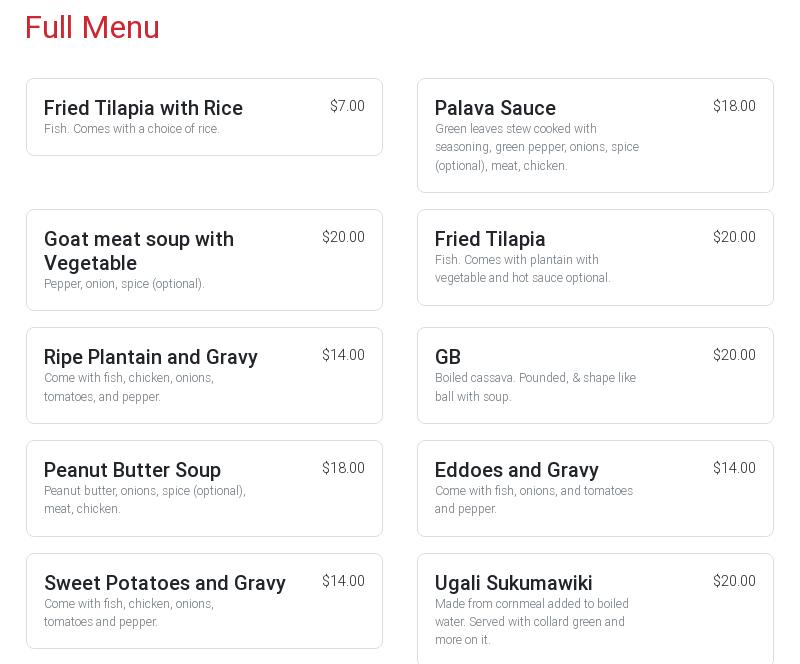The height and width of the screenshot is (664, 800).
Task: Click the Peanut Butter Soup ingredients description
Action: point(145,500)
